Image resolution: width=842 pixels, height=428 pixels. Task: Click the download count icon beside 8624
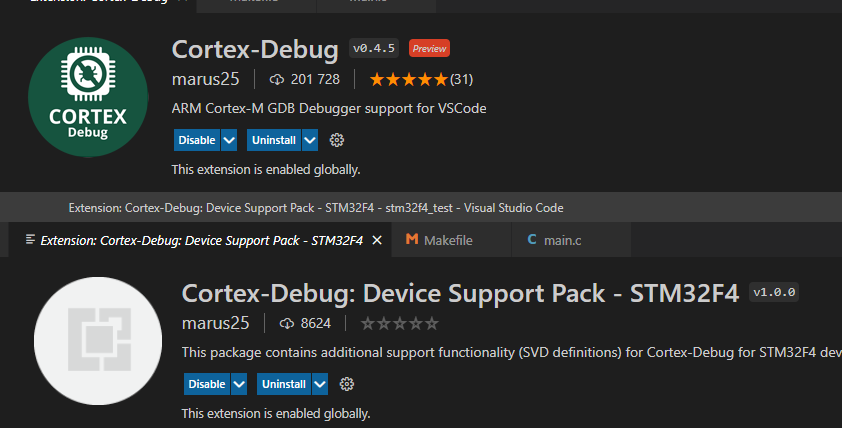[287, 323]
